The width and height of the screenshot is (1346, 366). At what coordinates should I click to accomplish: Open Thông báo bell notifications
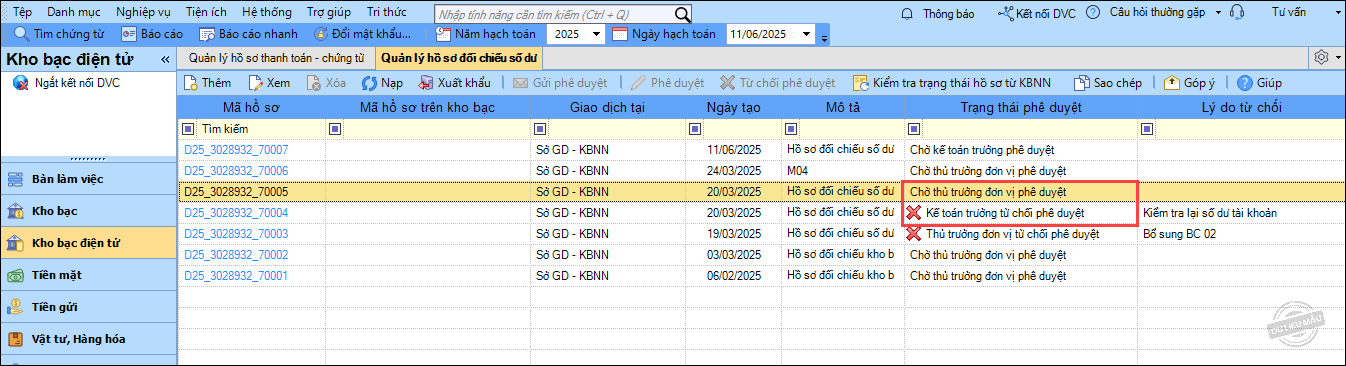[938, 13]
